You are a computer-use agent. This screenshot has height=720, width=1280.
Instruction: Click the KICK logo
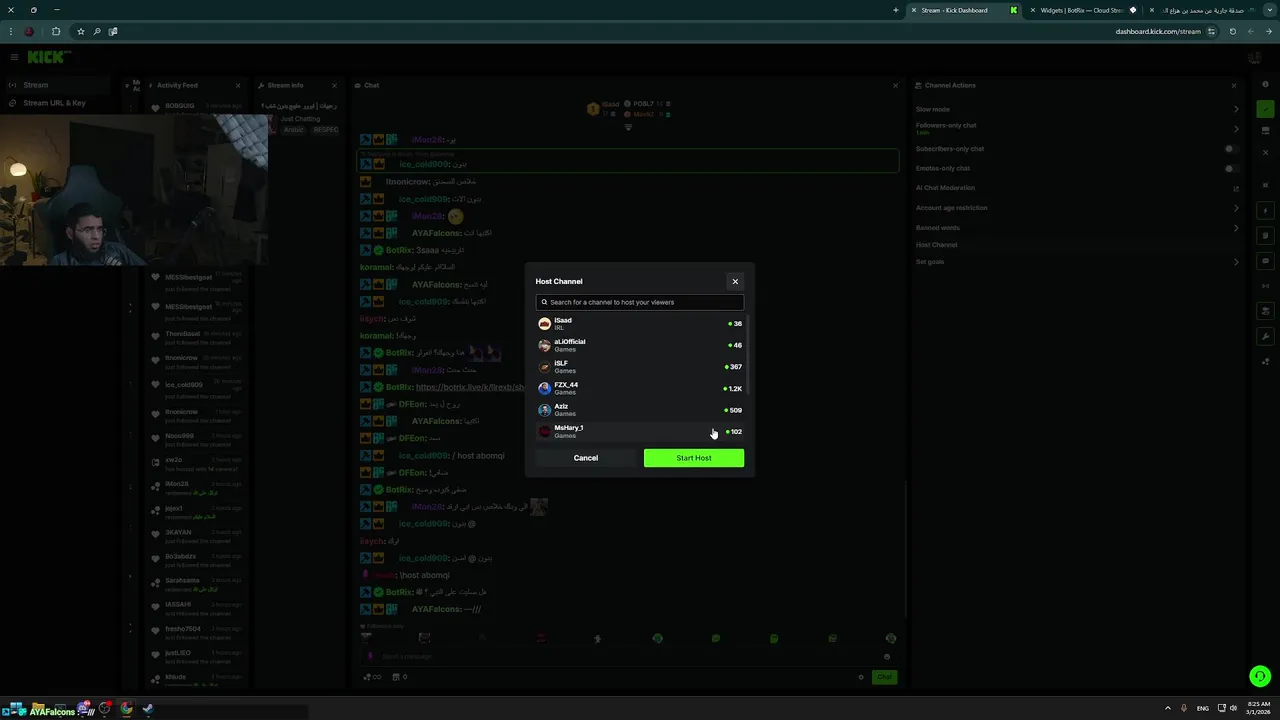(x=47, y=58)
